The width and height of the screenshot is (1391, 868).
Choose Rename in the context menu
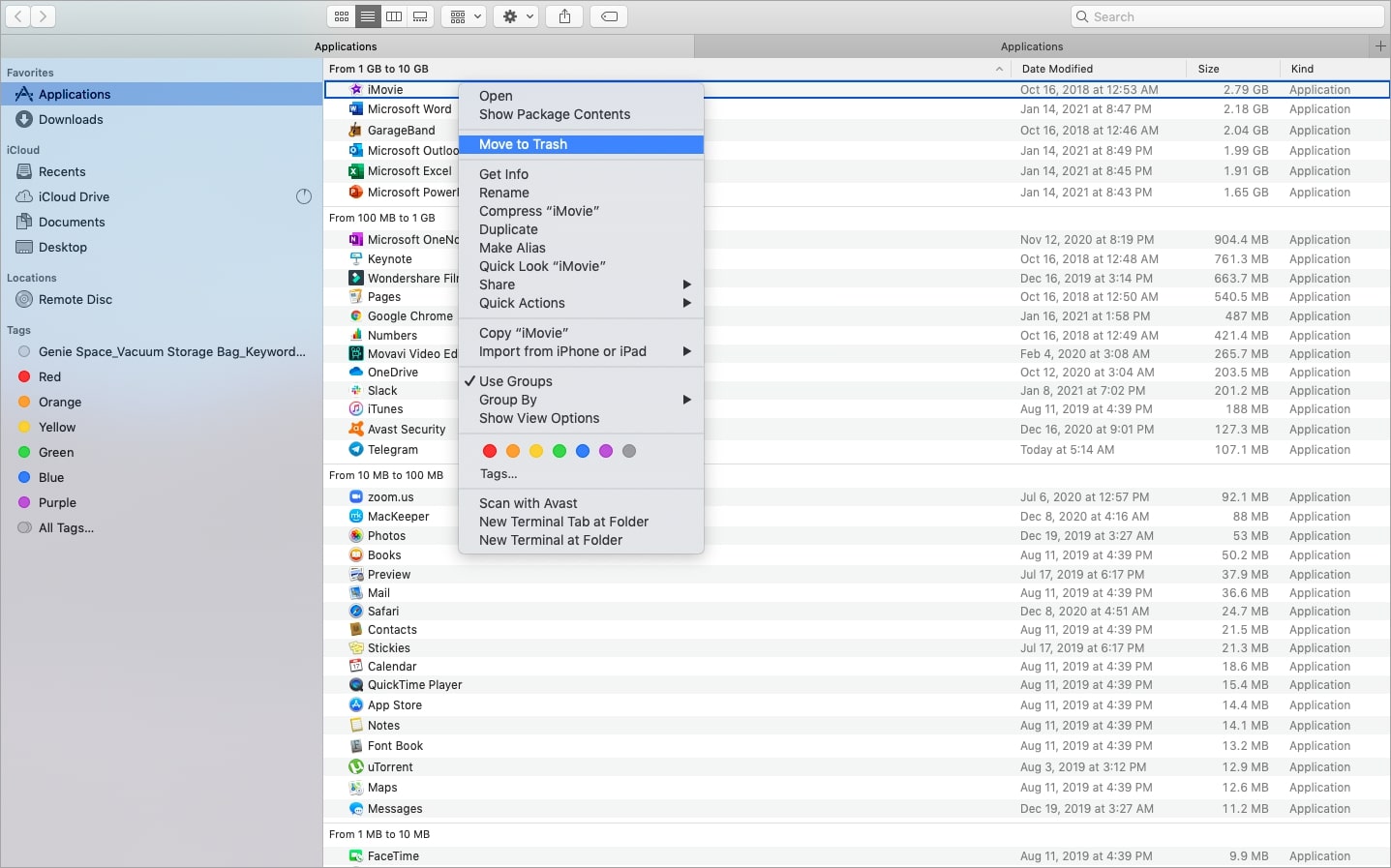pyautogui.click(x=581, y=193)
